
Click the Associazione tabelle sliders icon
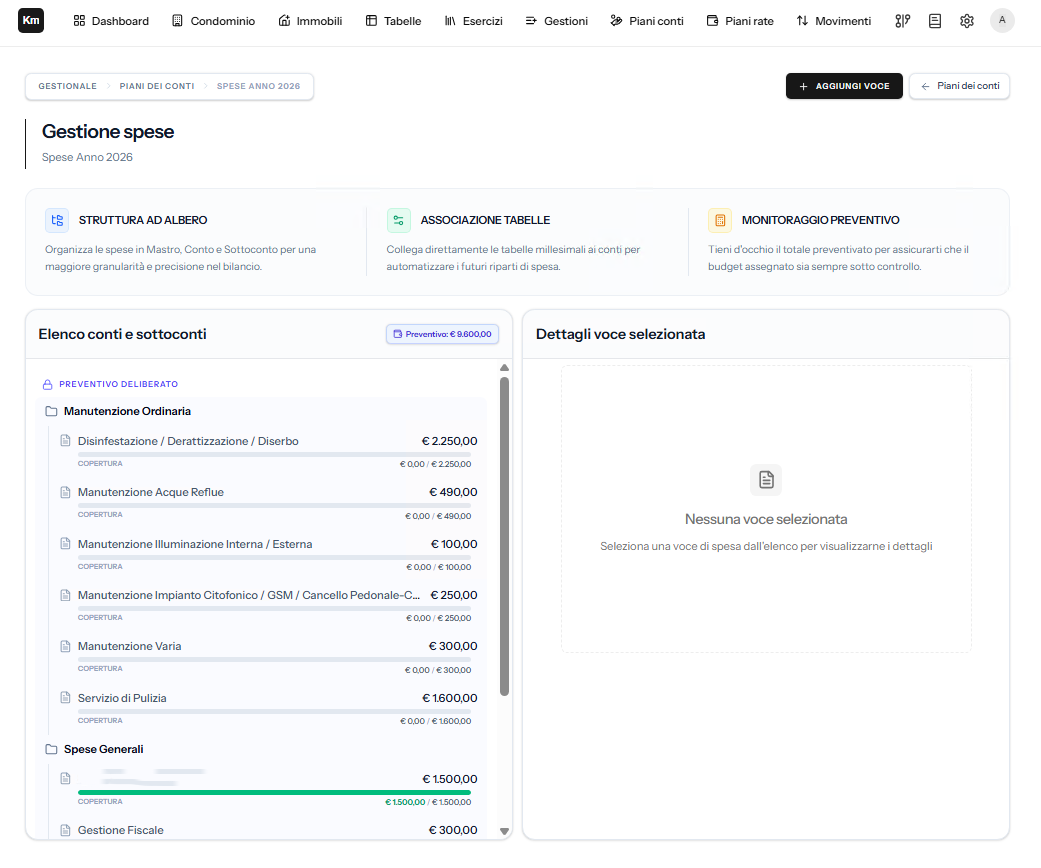pos(398,220)
